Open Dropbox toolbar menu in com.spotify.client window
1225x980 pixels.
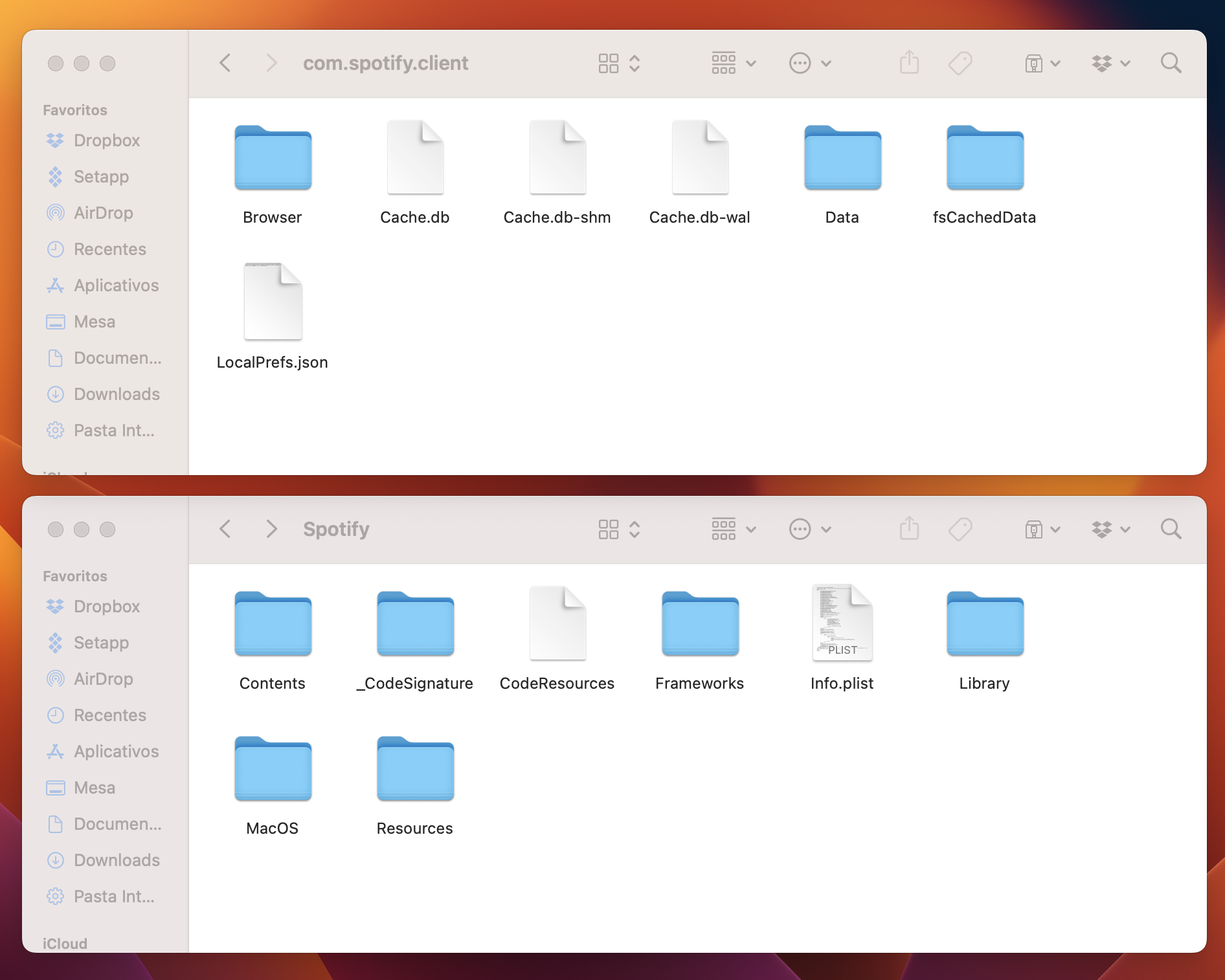coord(1111,63)
